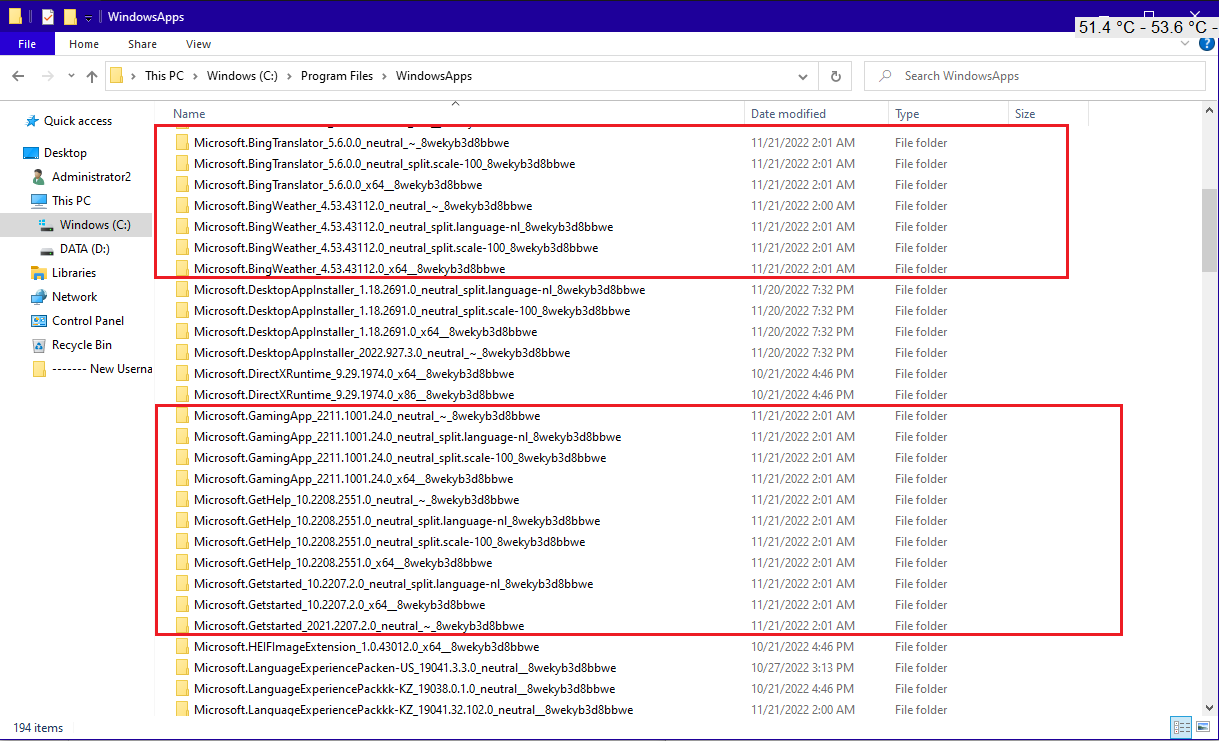Expand the address bar history dropdown
The height and width of the screenshot is (741, 1219).
coord(803,76)
